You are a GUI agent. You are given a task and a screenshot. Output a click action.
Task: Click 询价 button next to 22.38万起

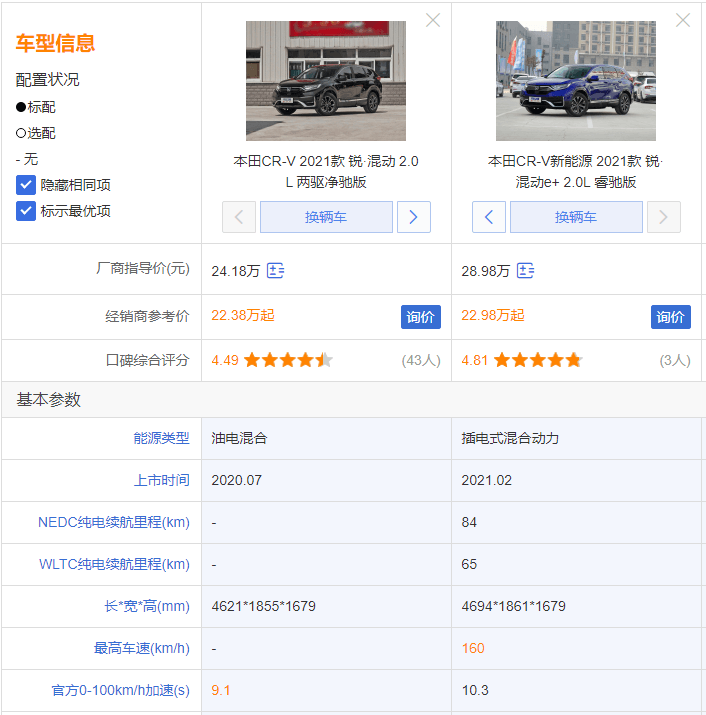[x=420, y=317]
